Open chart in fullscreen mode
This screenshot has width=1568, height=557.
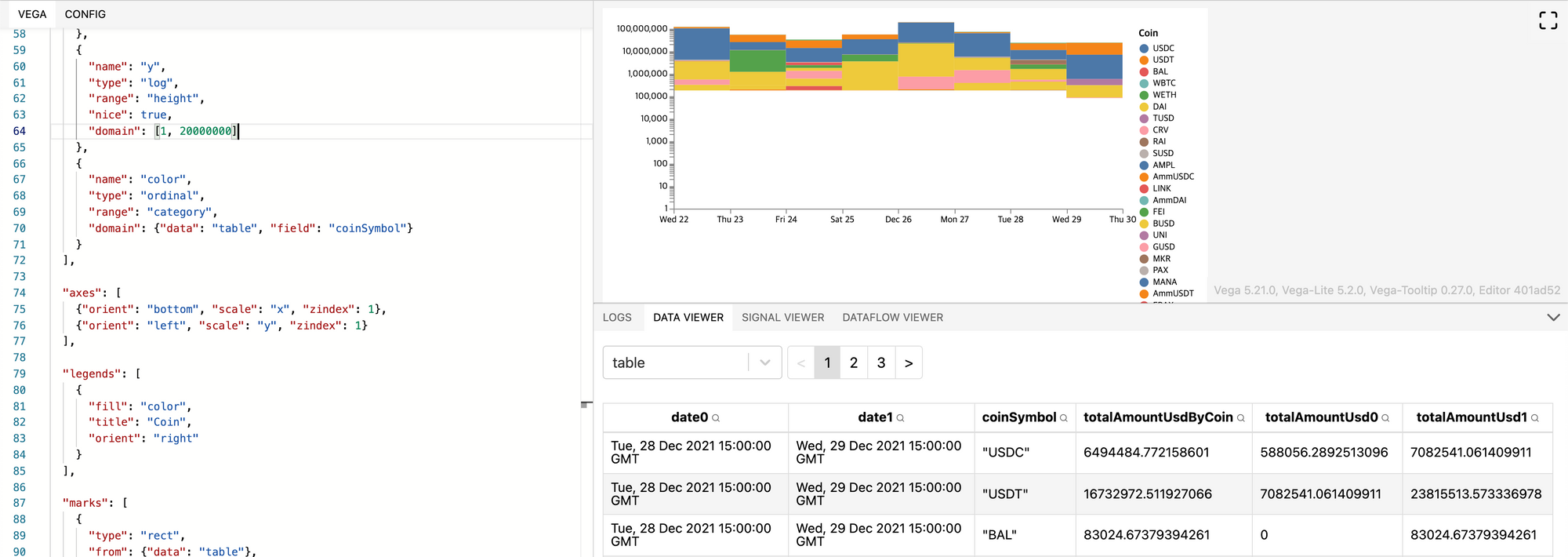[1547, 20]
